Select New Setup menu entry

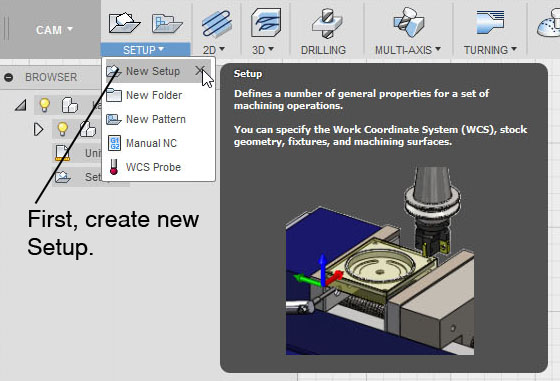click(158, 71)
